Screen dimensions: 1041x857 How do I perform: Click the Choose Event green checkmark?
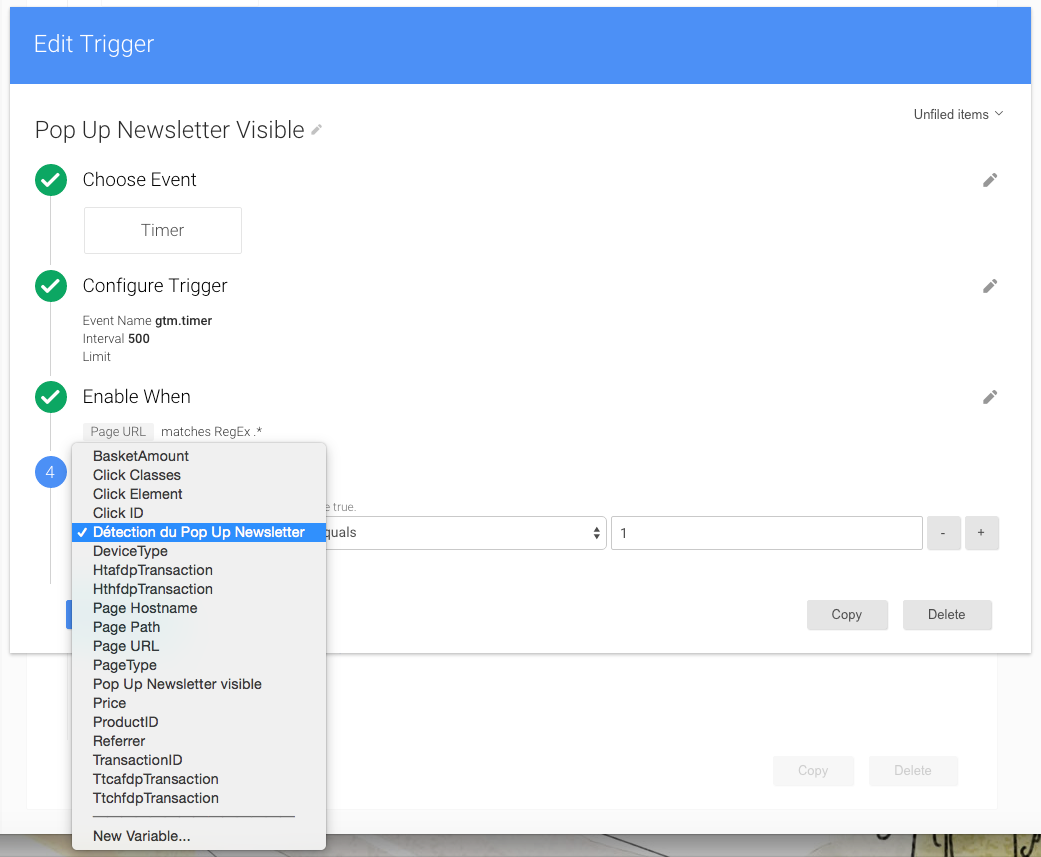[51, 180]
